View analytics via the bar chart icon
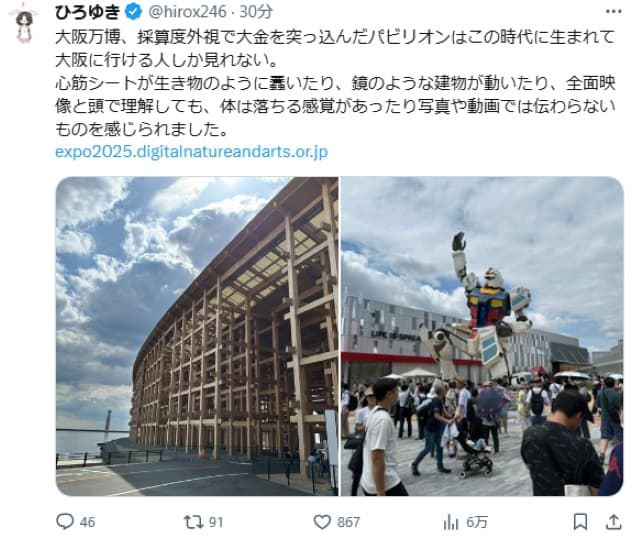This screenshot has width=640, height=536. (451, 522)
